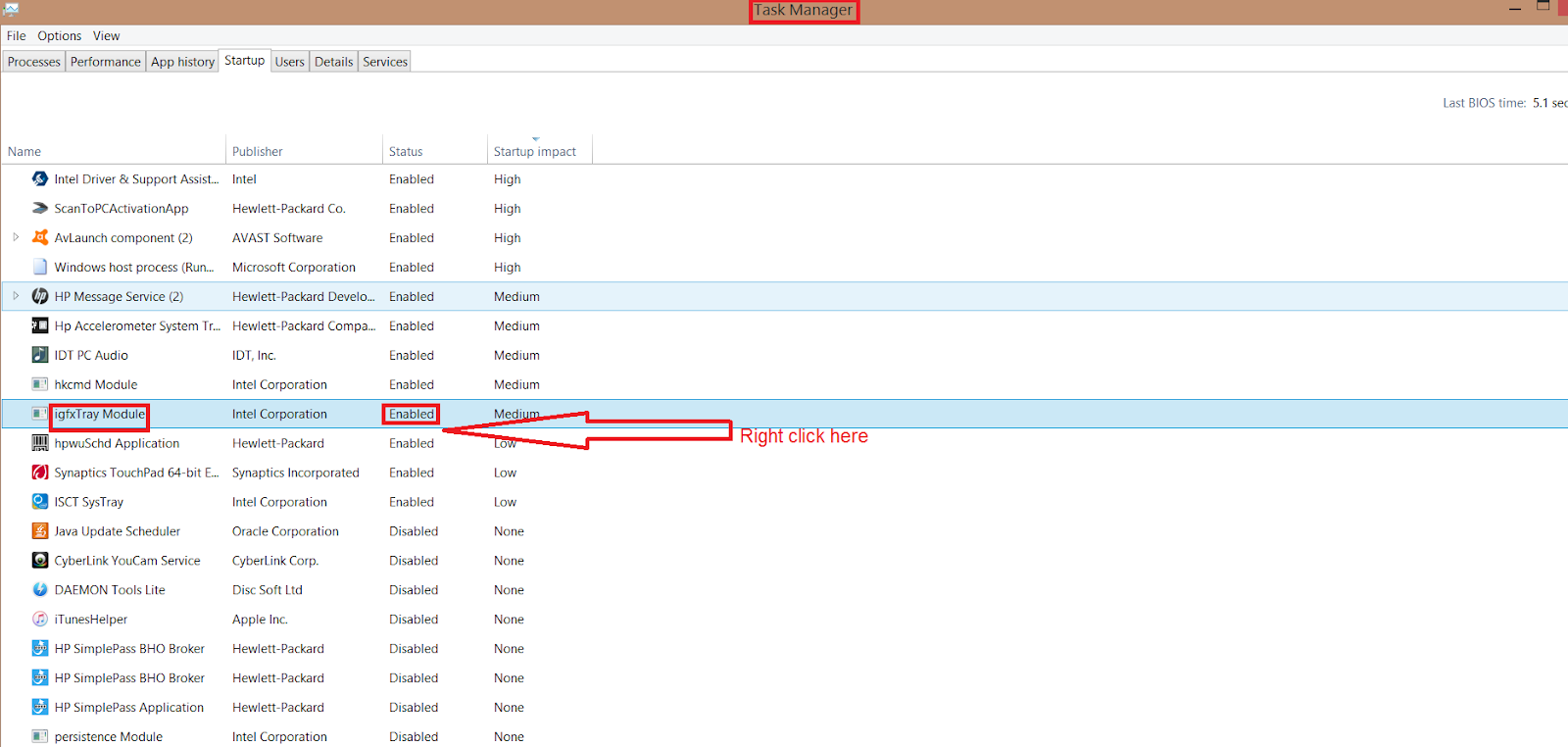Click the Microsoft Corporation publisher cell
This screenshot has width=1568, height=747.
294,267
